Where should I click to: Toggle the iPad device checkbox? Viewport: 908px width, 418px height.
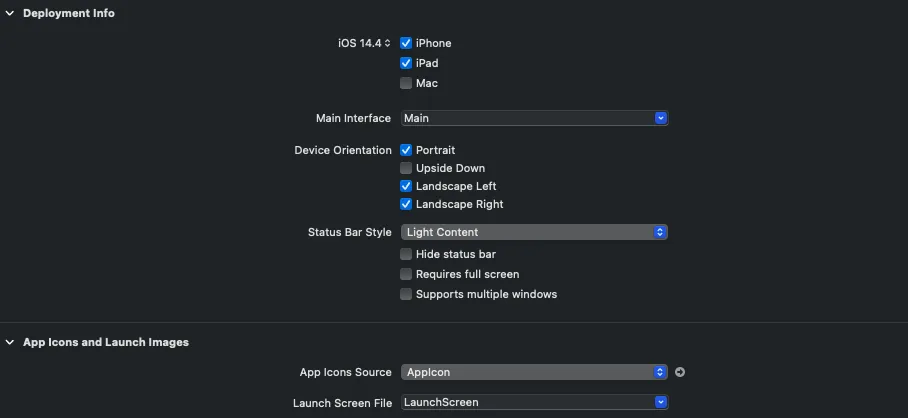point(406,63)
